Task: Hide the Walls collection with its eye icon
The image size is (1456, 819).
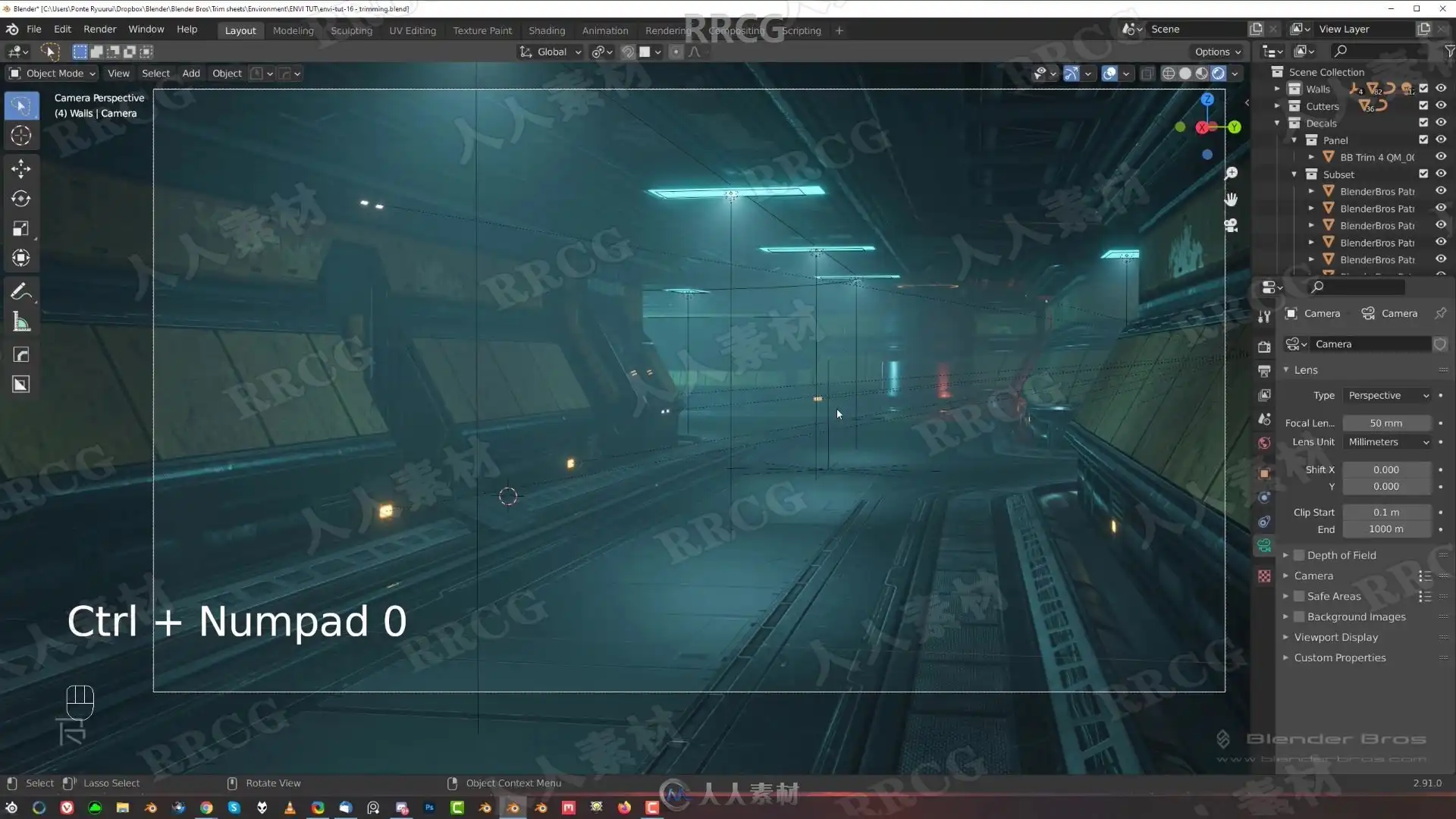Action: click(x=1441, y=89)
